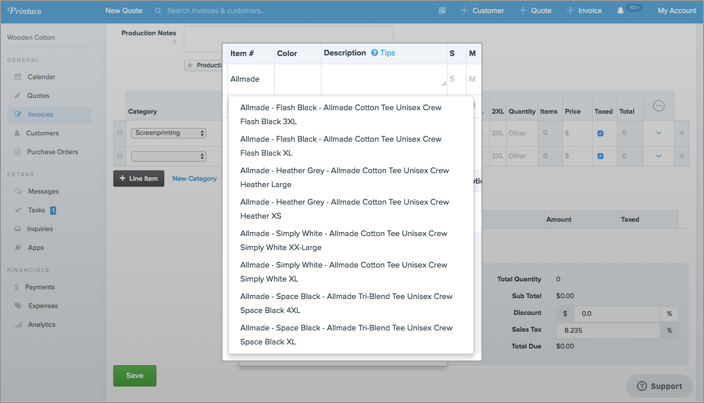Viewport: 704px width, 403px height.
Task: Click the Description text area
Action: point(384,77)
